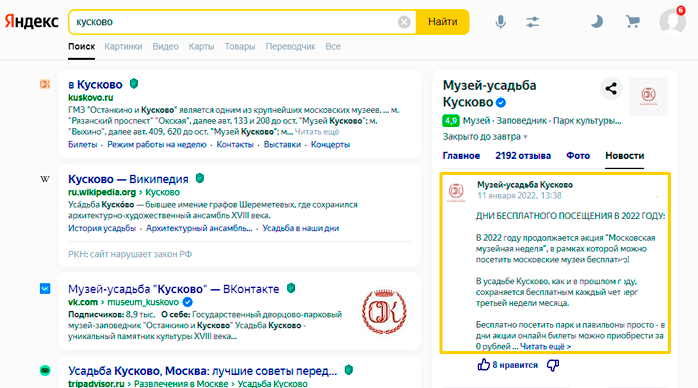
Task: Open user profile avatar
Action: (x=672, y=21)
